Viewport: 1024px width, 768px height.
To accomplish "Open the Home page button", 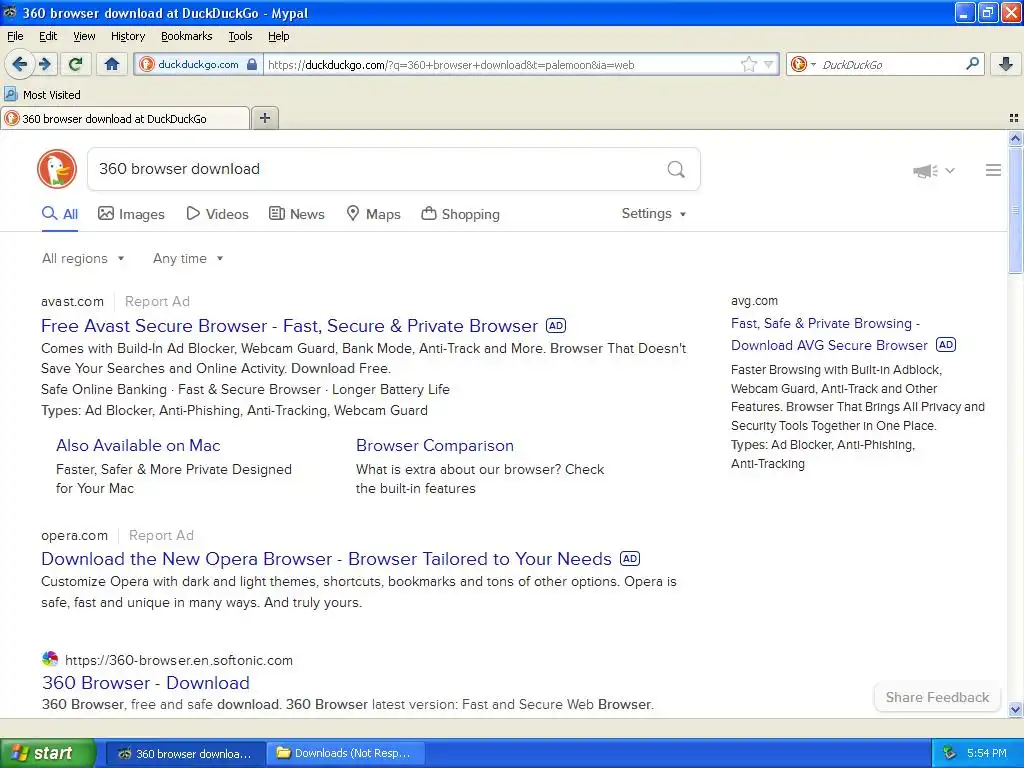I will 112,64.
